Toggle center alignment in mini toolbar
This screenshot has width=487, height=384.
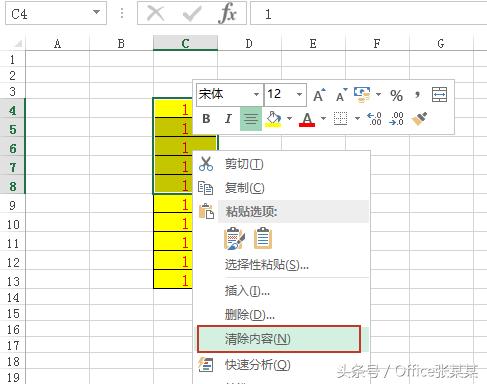pyautogui.click(x=251, y=119)
